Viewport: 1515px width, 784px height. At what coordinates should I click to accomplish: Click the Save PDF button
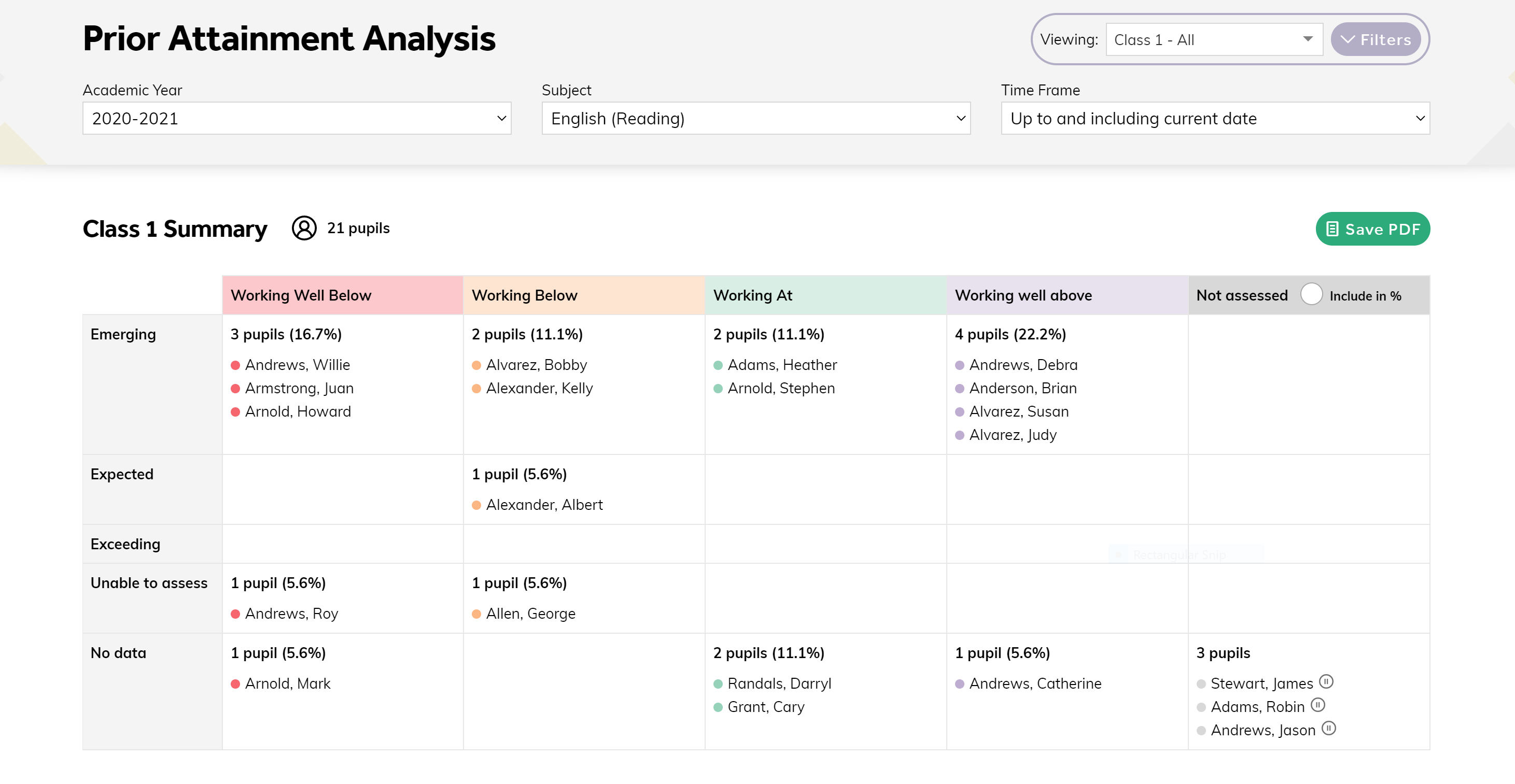pos(1372,229)
